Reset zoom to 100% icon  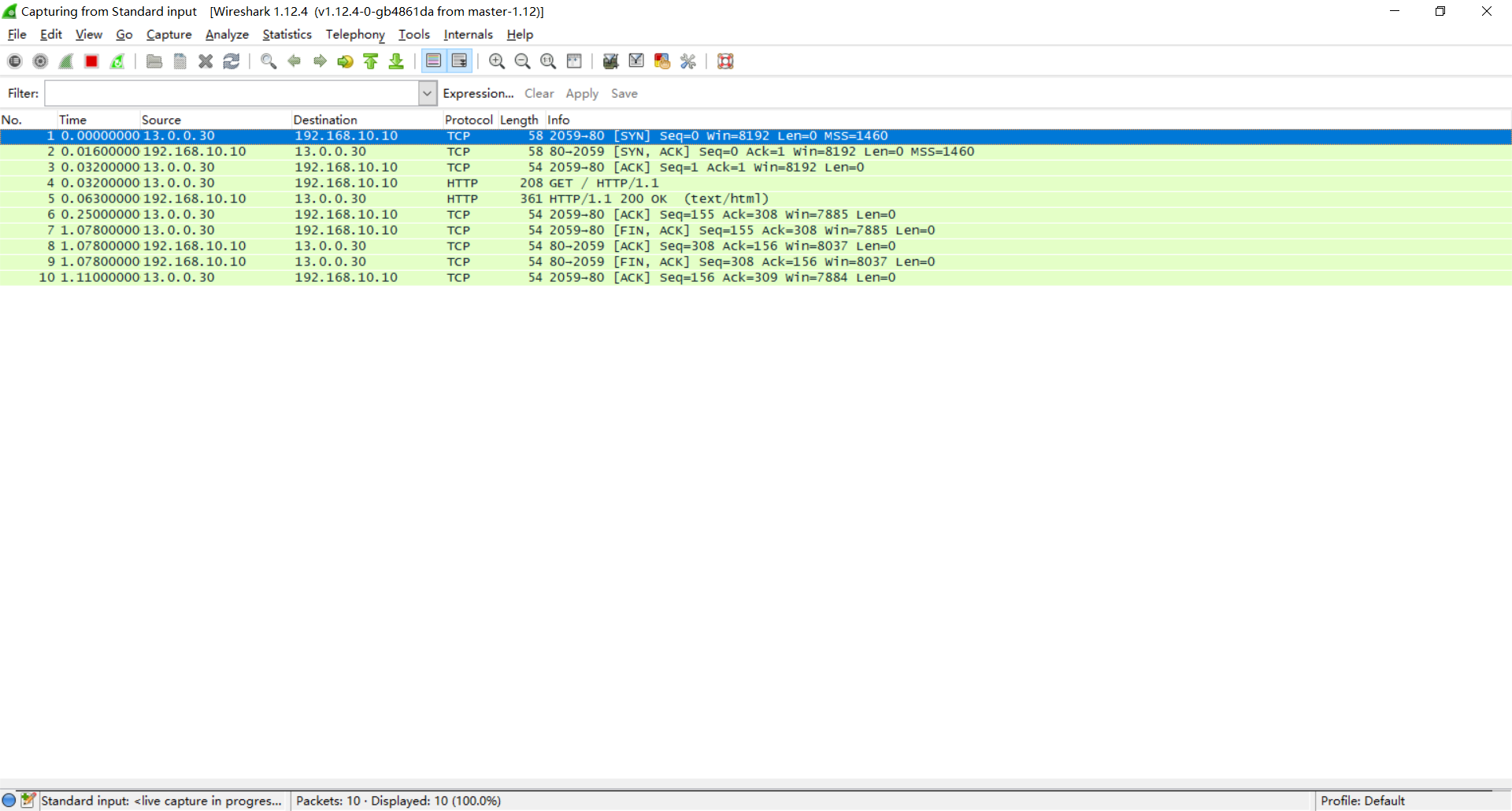548,61
